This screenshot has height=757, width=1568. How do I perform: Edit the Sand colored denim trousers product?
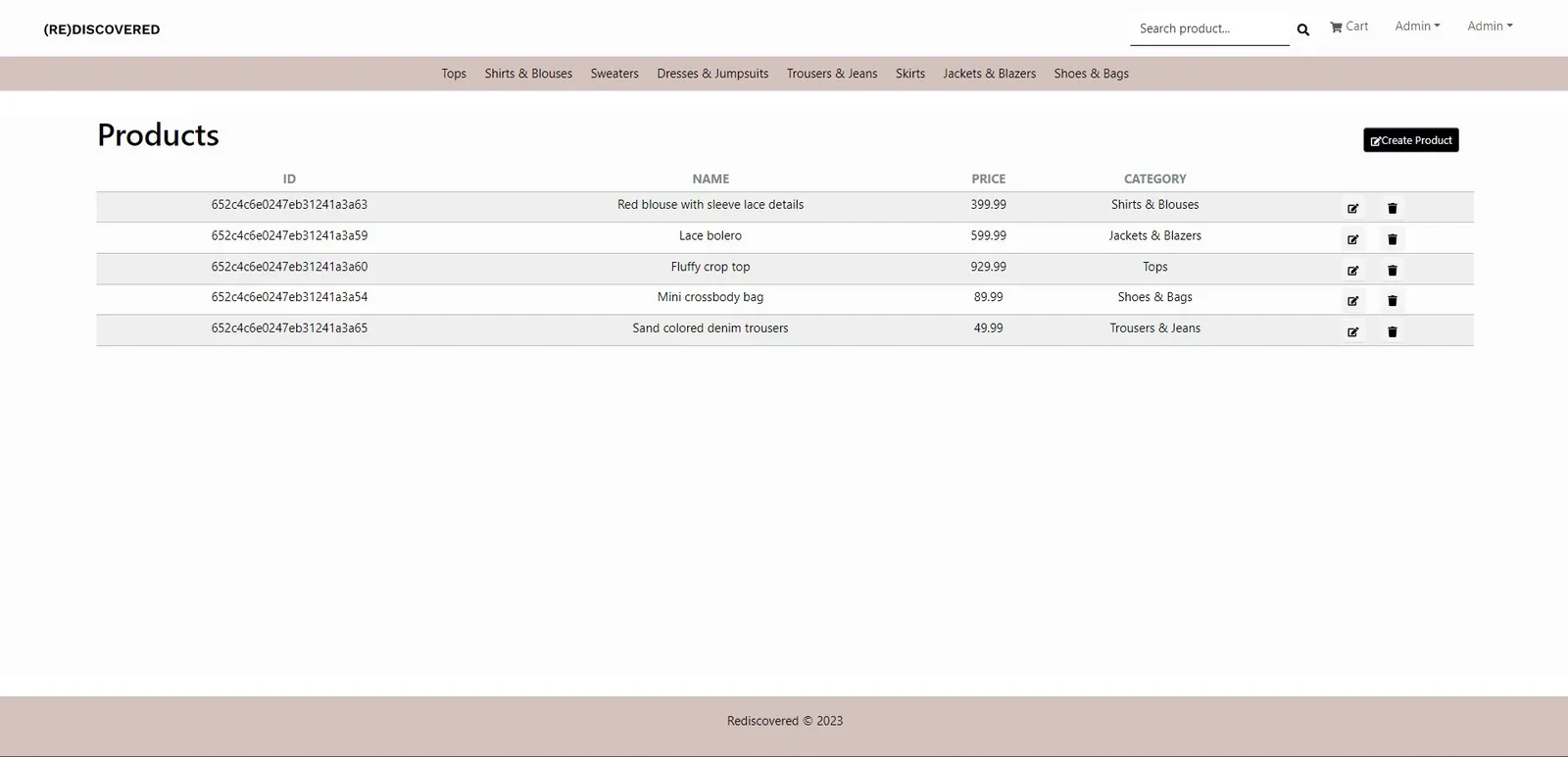pos(1352,331)
